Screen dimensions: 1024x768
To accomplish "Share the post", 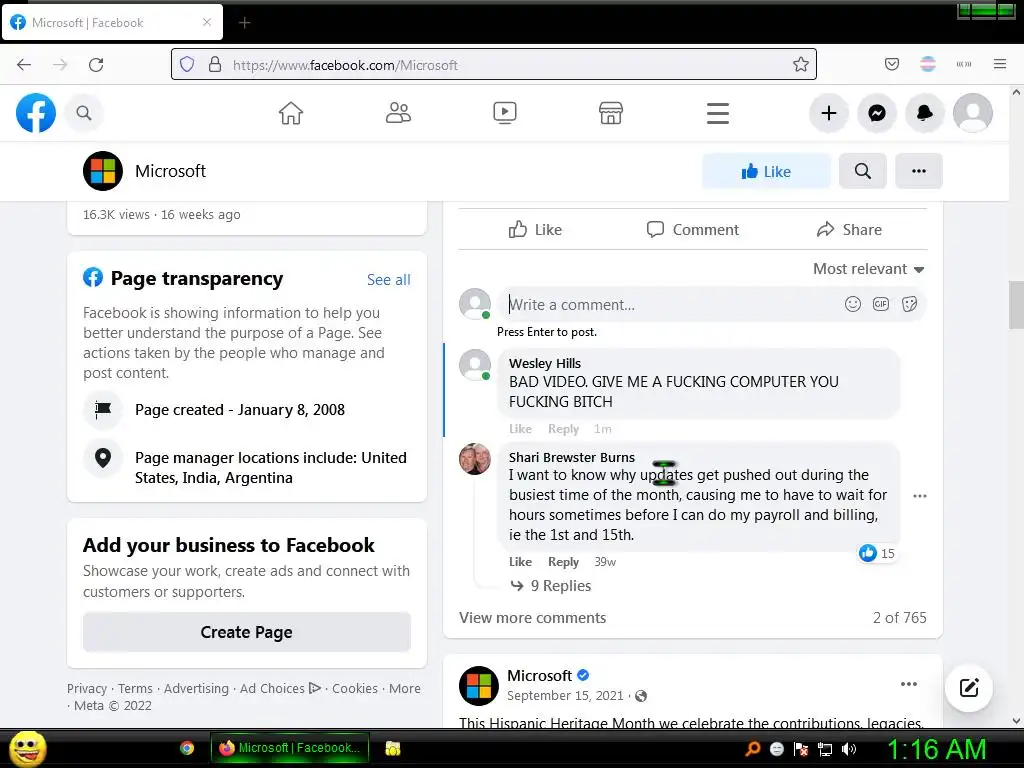I will 849,229.
